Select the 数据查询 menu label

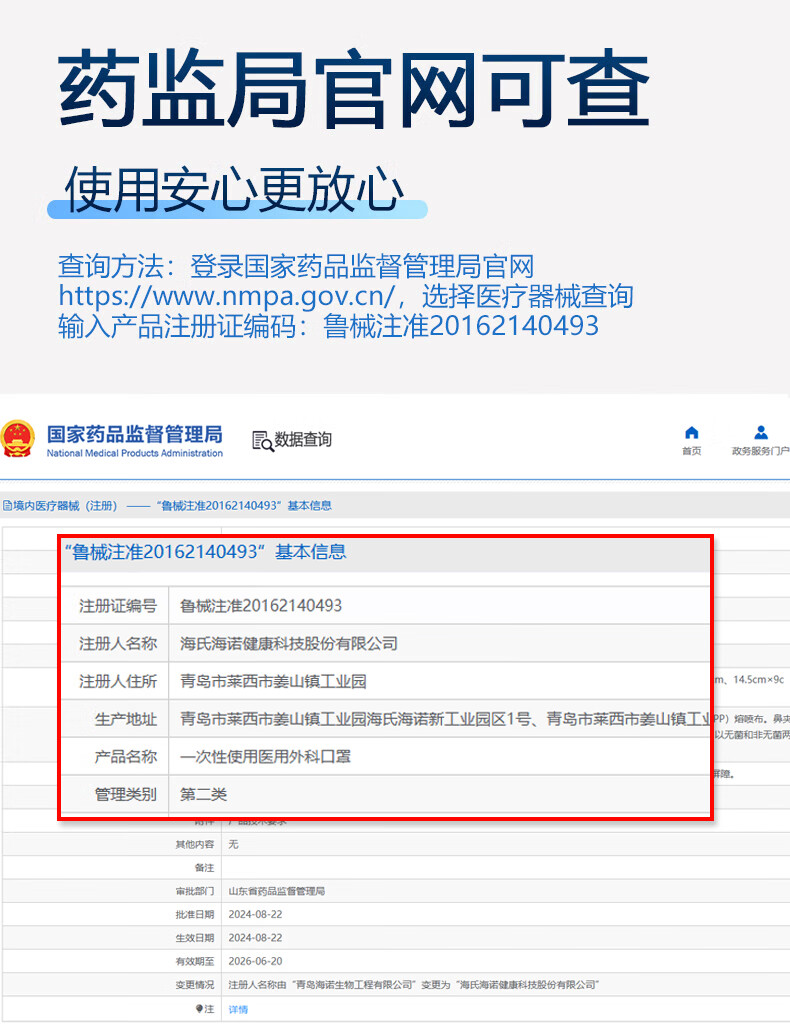303,440
